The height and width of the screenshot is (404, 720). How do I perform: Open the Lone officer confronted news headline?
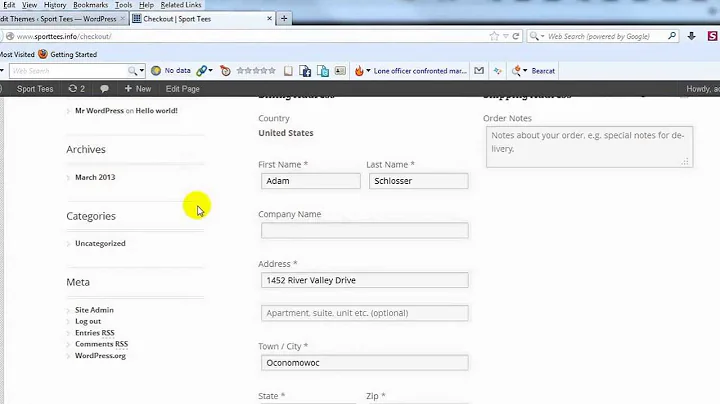pos(420,71)
